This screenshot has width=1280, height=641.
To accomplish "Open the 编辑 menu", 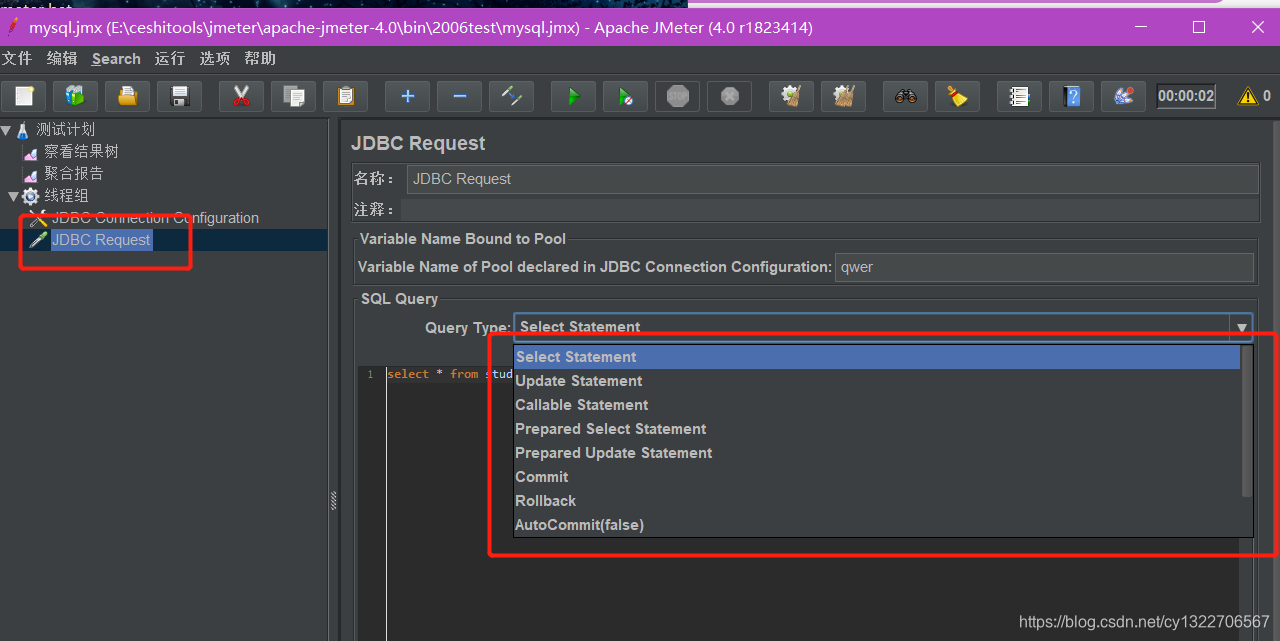I will tap(62, 59).
